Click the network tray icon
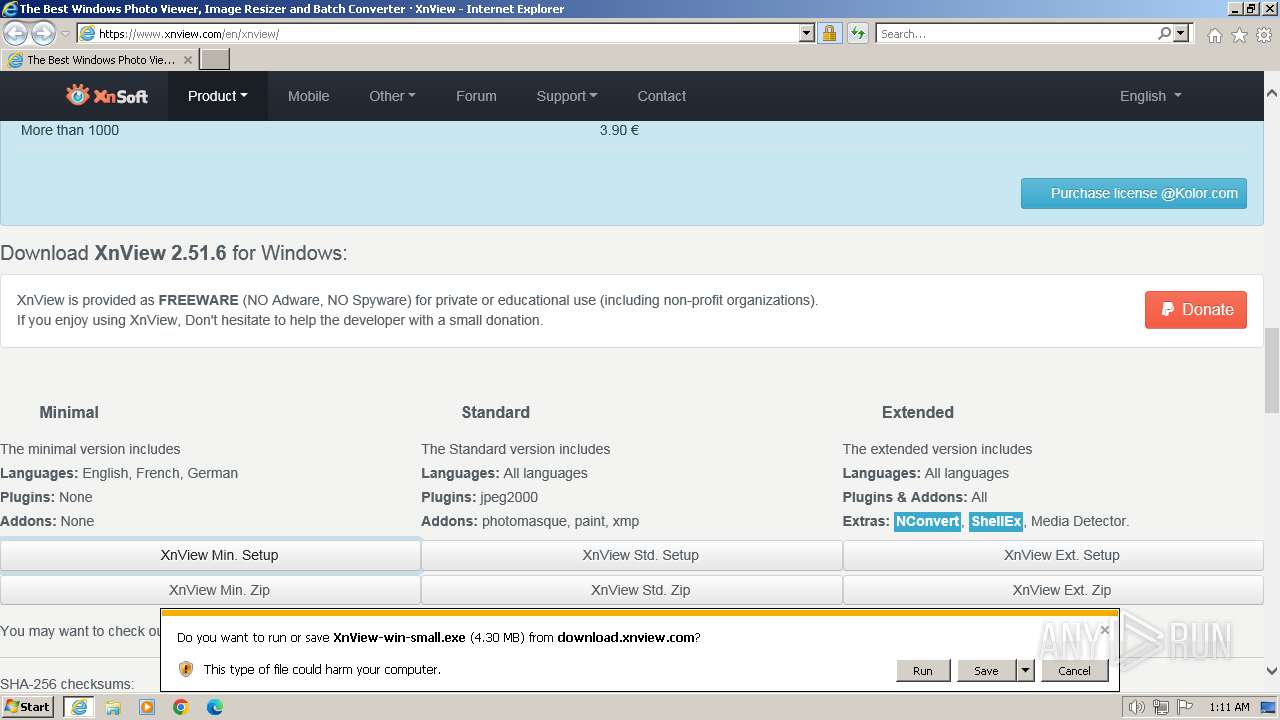Image resolution: width=1280 pixels, height=720 pixels. 1160,707
